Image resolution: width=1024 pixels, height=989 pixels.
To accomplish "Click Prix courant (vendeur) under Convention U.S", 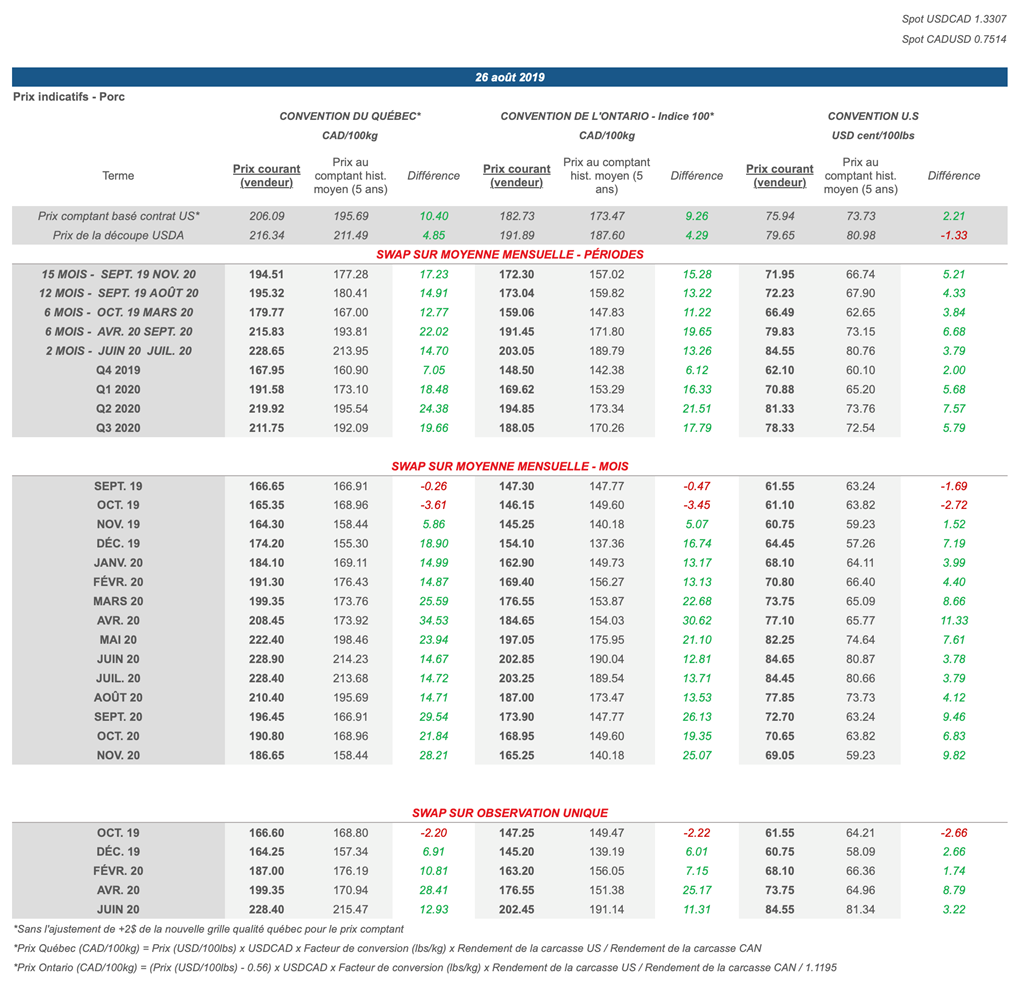I will pos(780,176).
